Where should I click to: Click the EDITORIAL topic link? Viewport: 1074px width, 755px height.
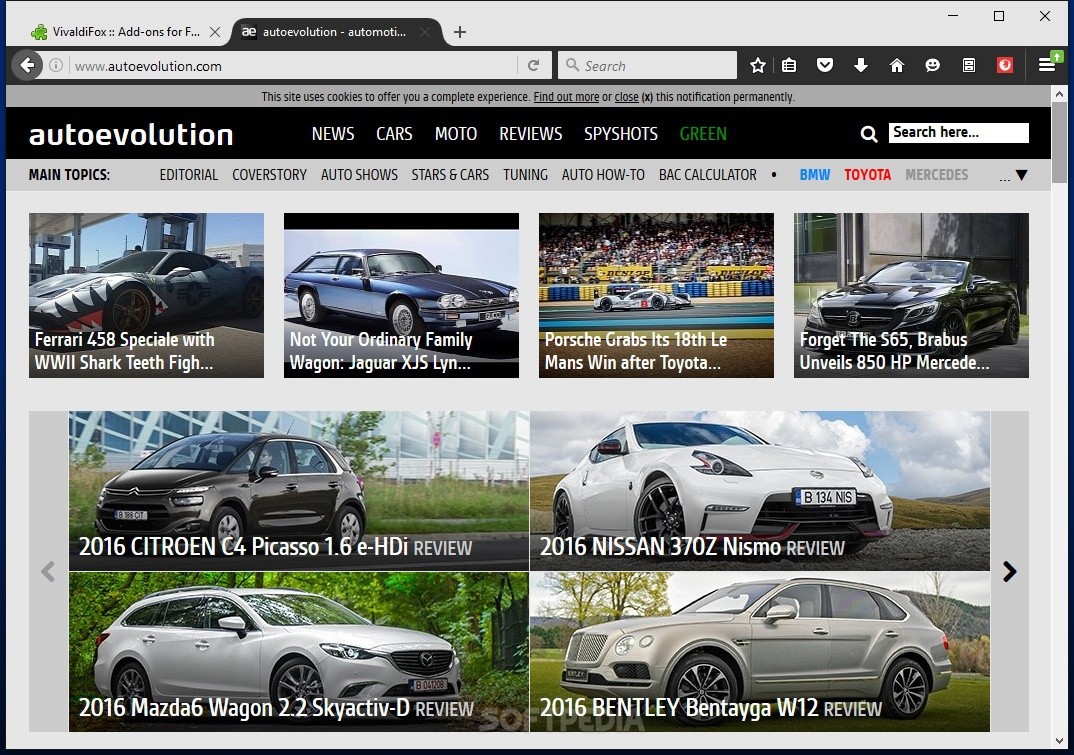pos(188,175)
